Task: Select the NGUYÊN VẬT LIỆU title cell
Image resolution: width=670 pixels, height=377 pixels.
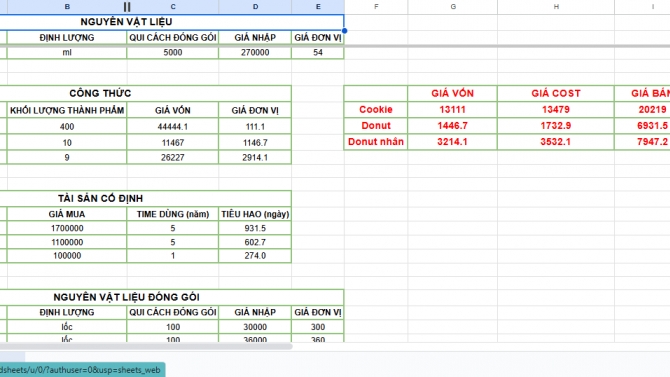Action: click(x=172, y=22)
